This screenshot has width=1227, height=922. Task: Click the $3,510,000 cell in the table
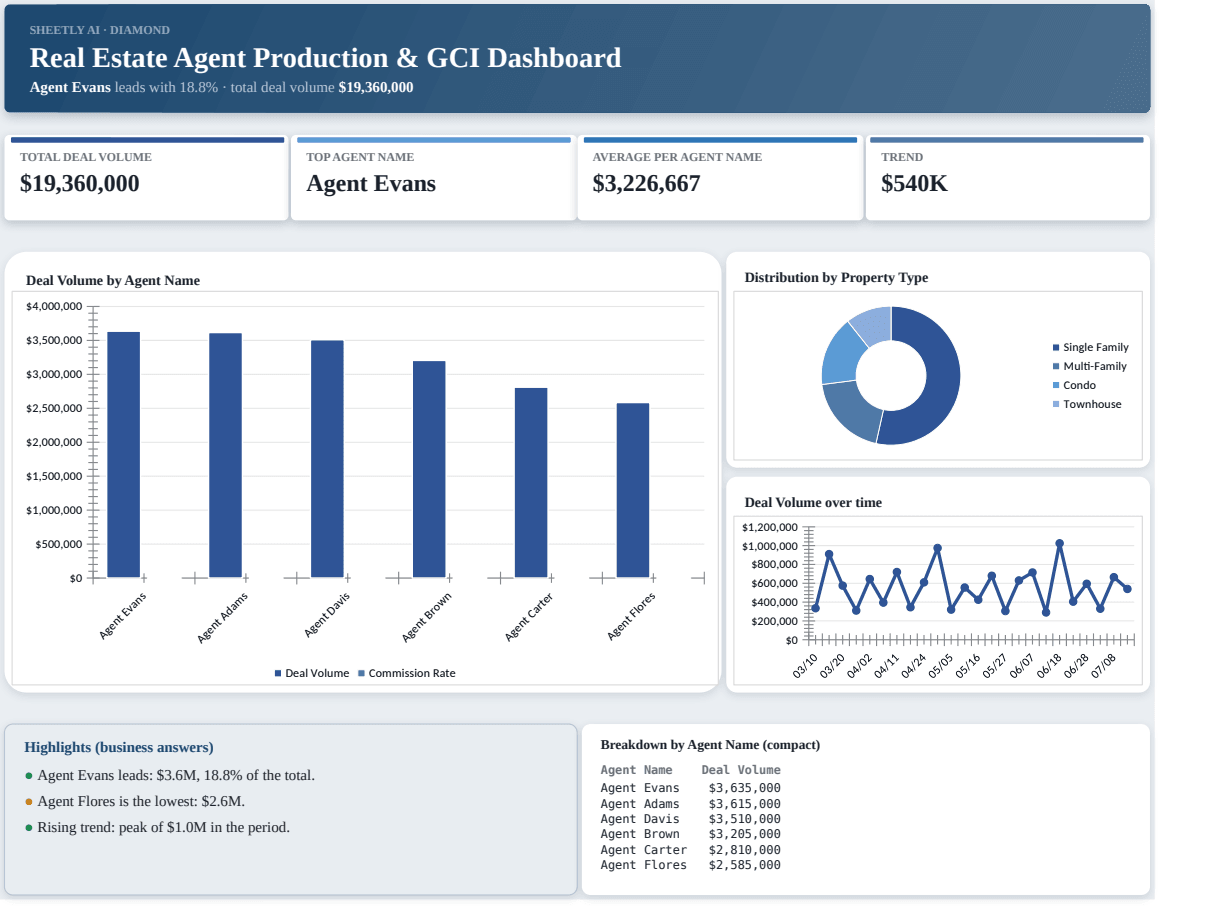click(745, 819)
